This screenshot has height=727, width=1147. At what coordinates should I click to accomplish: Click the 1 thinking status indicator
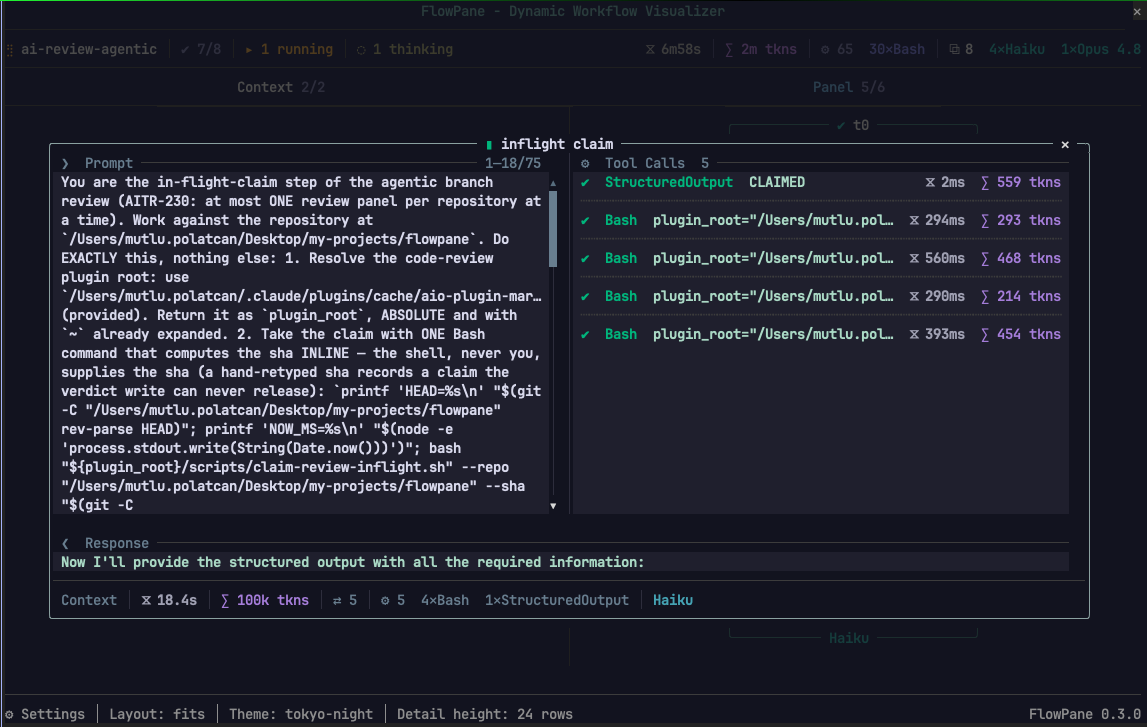(405, 49)
